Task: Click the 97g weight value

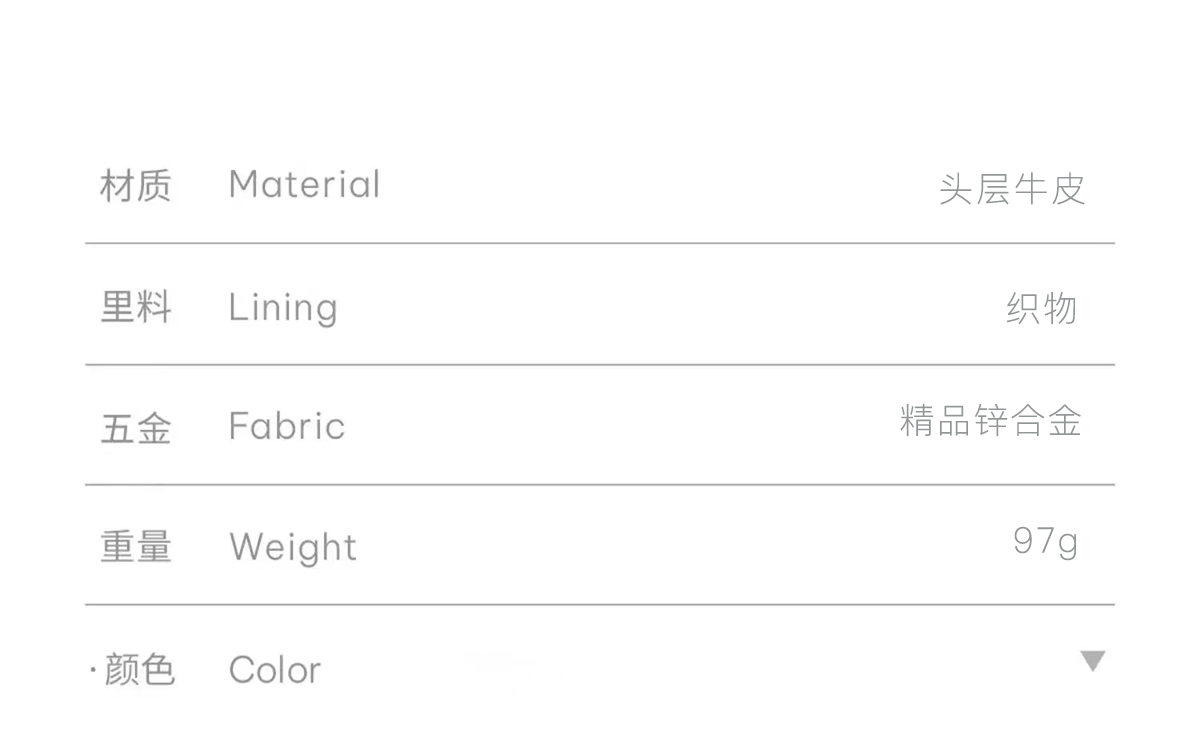Action: click(1045, 542)
